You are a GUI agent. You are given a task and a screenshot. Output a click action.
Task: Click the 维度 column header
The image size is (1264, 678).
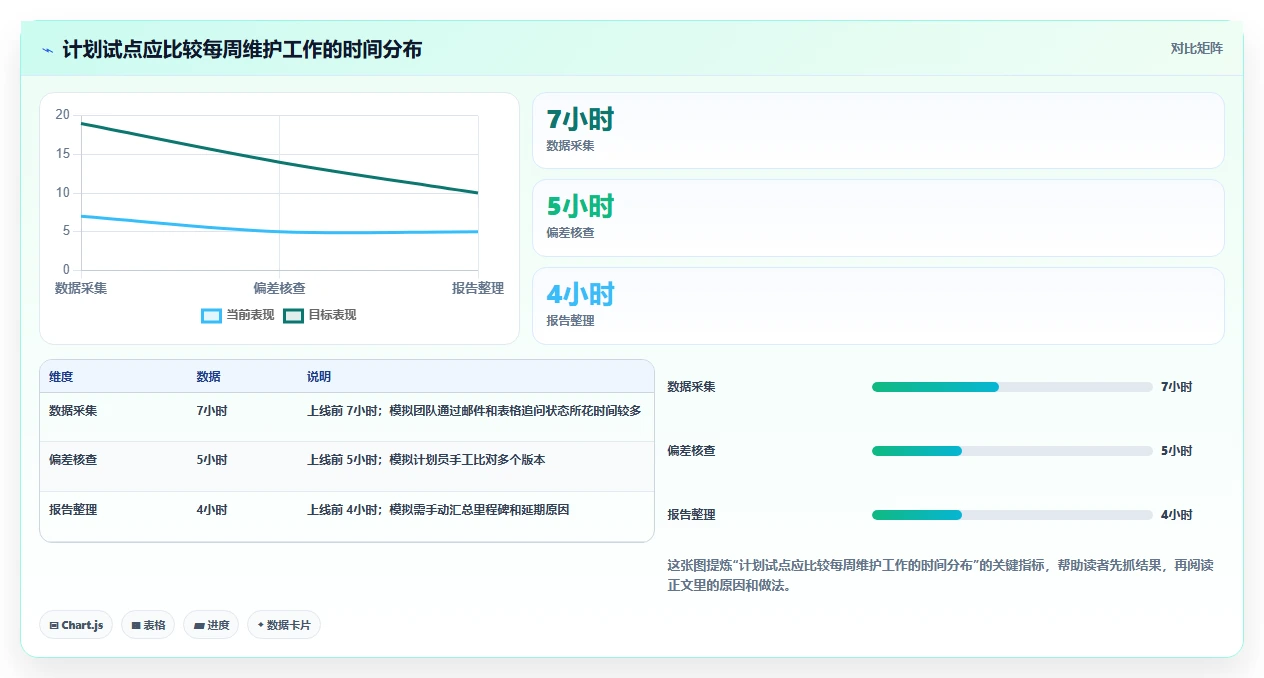[x=61, y=377]
